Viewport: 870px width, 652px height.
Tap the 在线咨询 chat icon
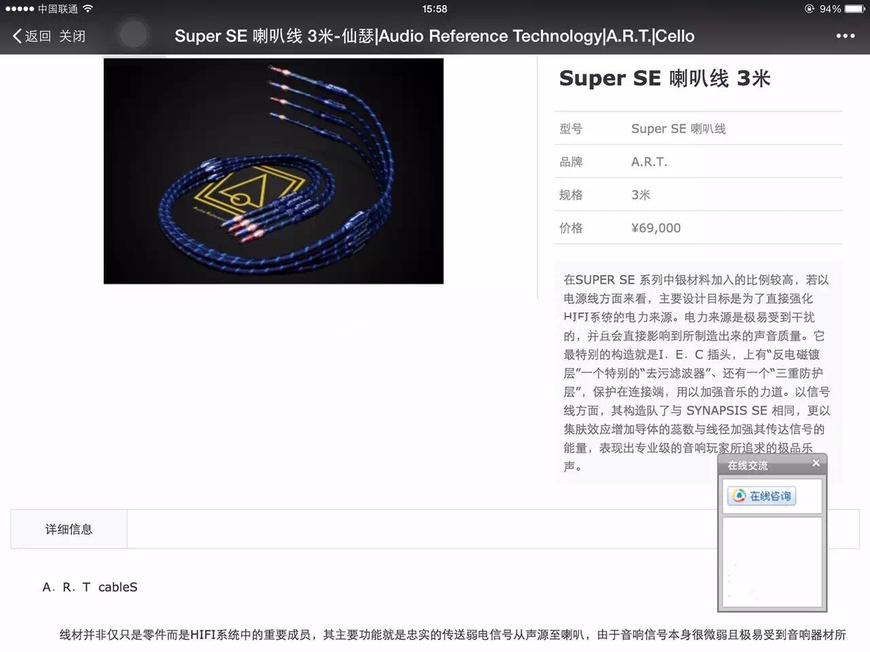click(739, 496)
